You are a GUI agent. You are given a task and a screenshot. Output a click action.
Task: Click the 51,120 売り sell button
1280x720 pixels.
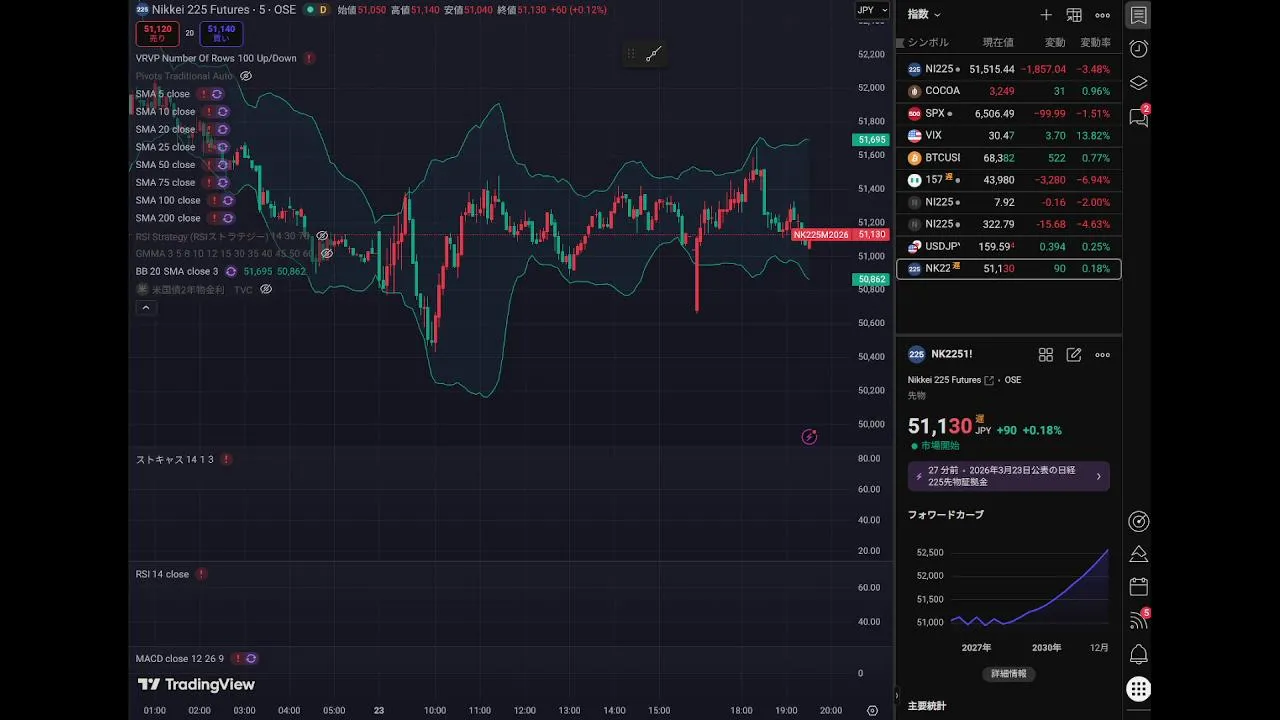click(x=157, y=33)
